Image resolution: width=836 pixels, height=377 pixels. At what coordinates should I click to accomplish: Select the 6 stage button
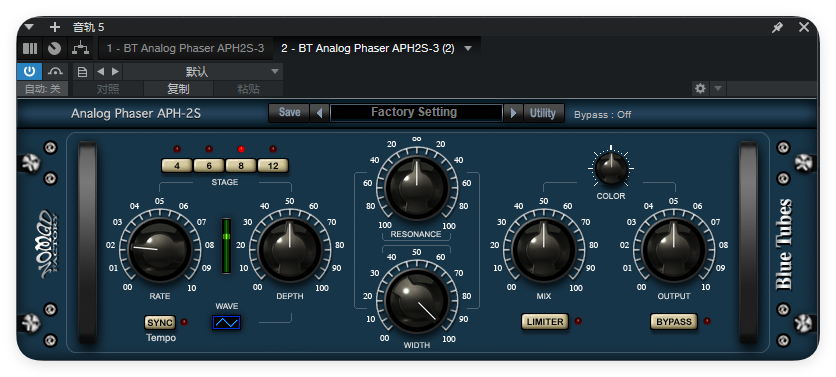[208, 166]
